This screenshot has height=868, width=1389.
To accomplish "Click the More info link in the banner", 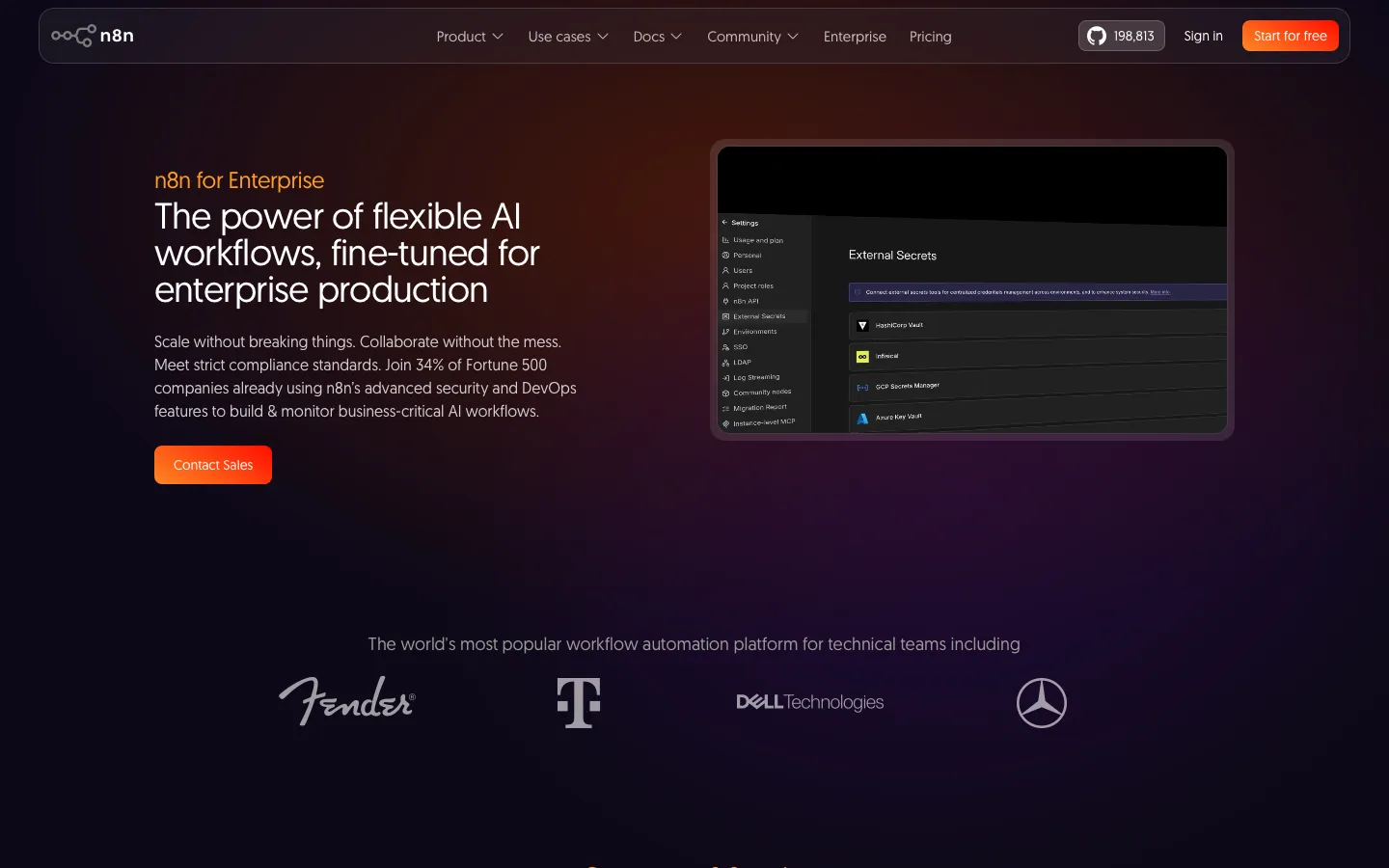I will 1159,291.
